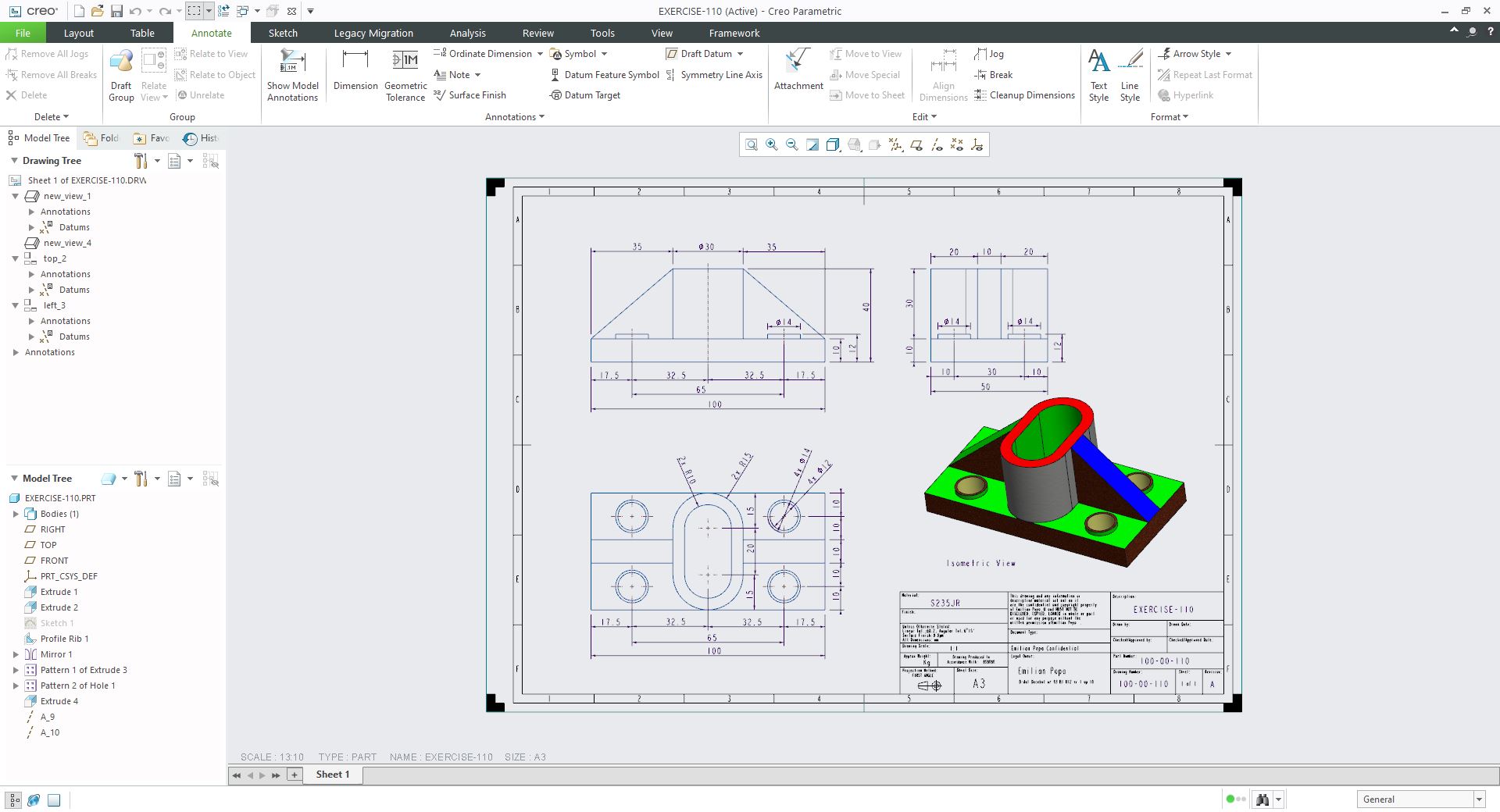Select the Geometric Tolerance tool
1500x812 pixels.
(405, 75)
